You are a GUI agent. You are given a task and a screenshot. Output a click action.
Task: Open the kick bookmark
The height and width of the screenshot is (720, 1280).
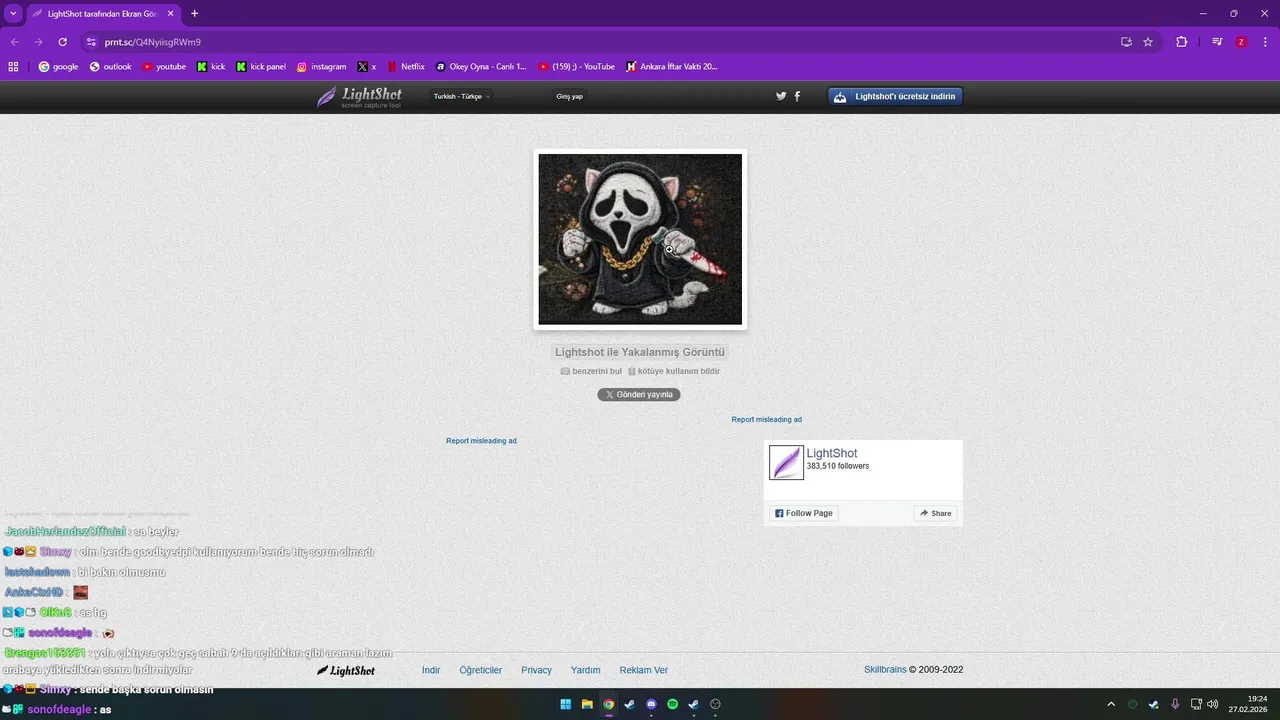pyautogui.click(x=211, y=67)
